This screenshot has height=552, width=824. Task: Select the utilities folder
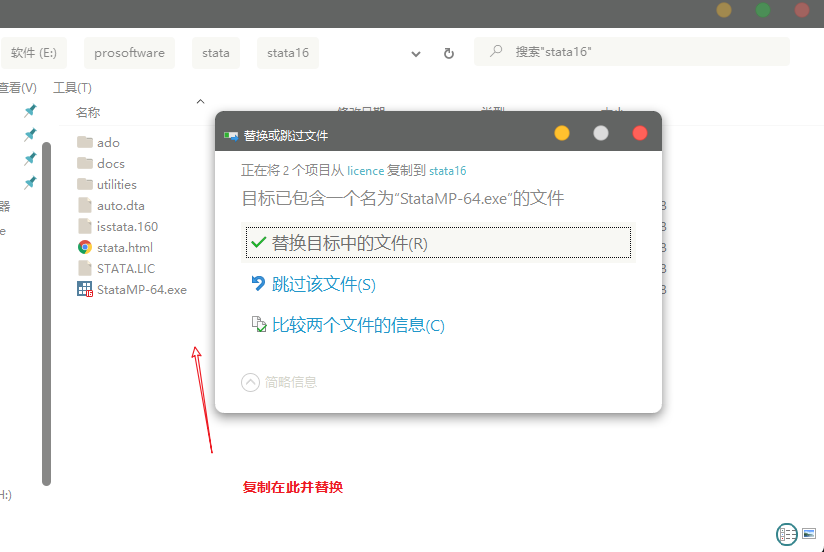pyautogui.click(x=117, y=185)
